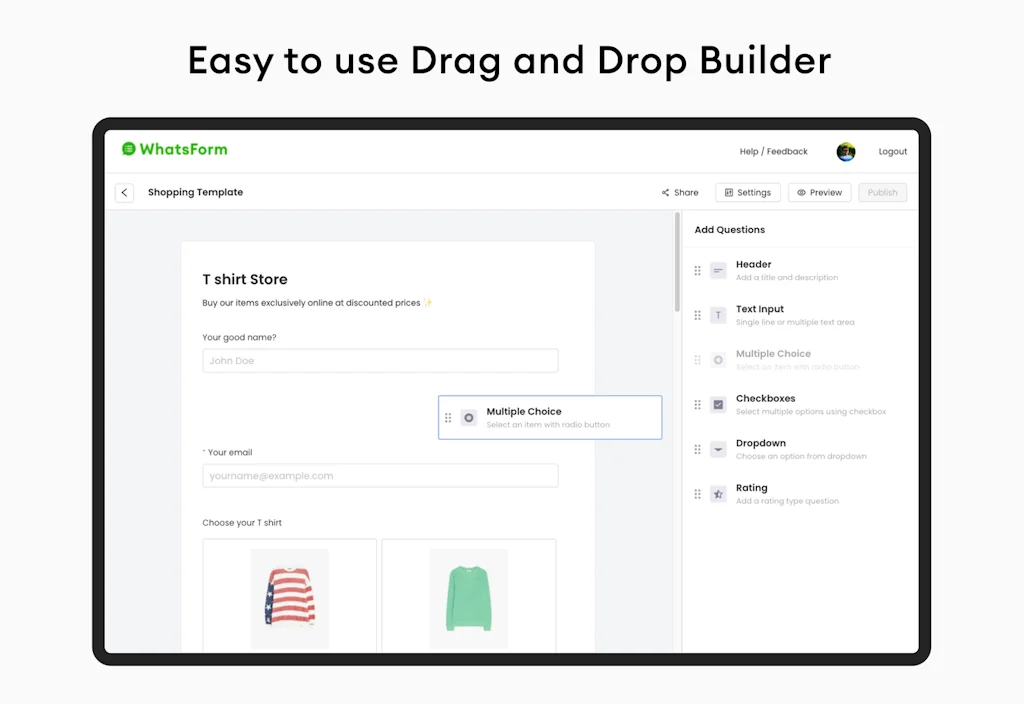Screen dimensions: 1024x704
Task: Open Help / Feedback
Action: [x=773, y=152]
